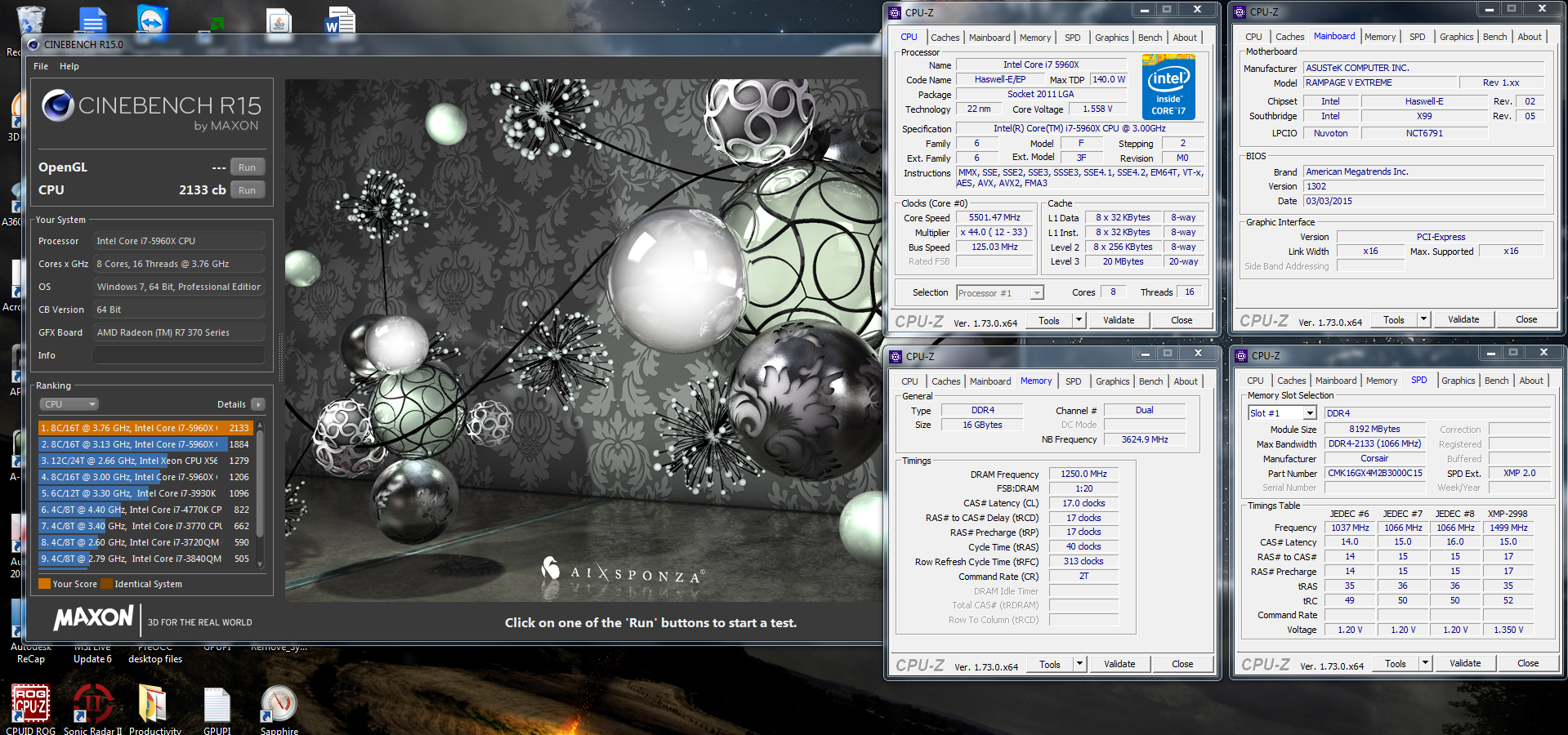Click the brown Identical System legend swatch
1568x735 pixels.
click(x=106, y=584)
